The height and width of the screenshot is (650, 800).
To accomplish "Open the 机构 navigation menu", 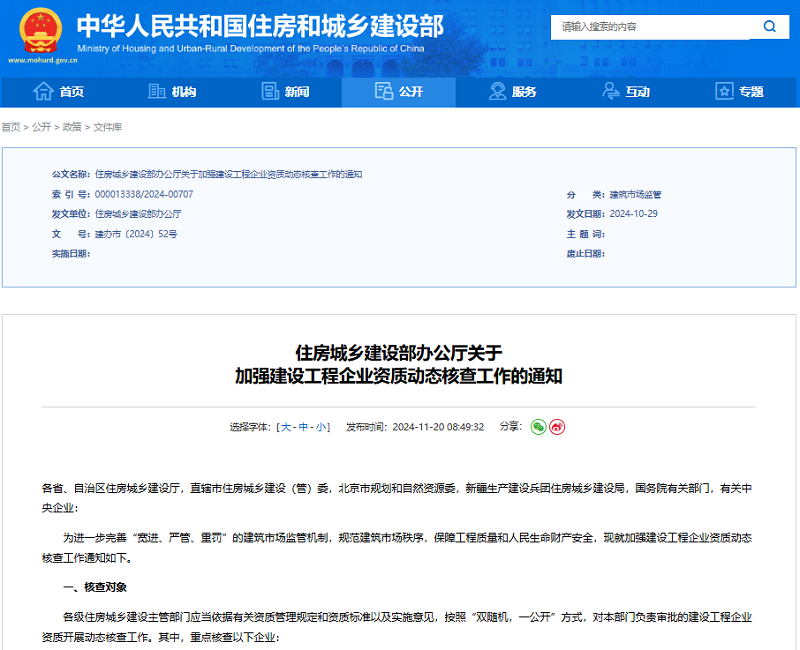I will click(x=178, y=91).
